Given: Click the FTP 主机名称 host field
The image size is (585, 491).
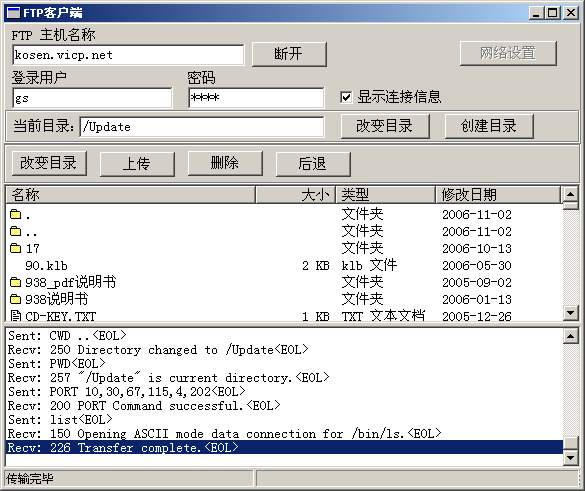Looking at the screenshot, I should click(128, 55).
